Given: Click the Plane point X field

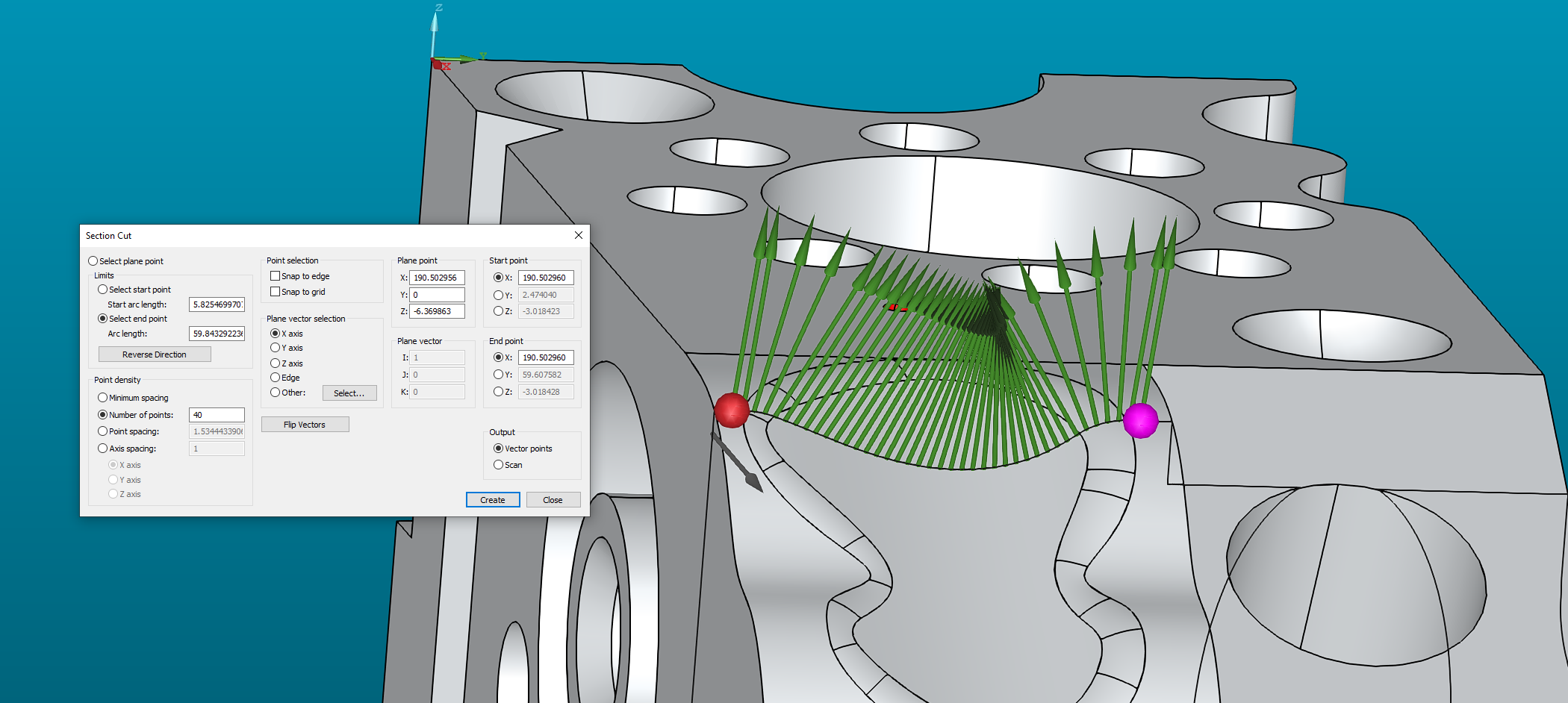Looking at the screenshot, I should 437,278.
